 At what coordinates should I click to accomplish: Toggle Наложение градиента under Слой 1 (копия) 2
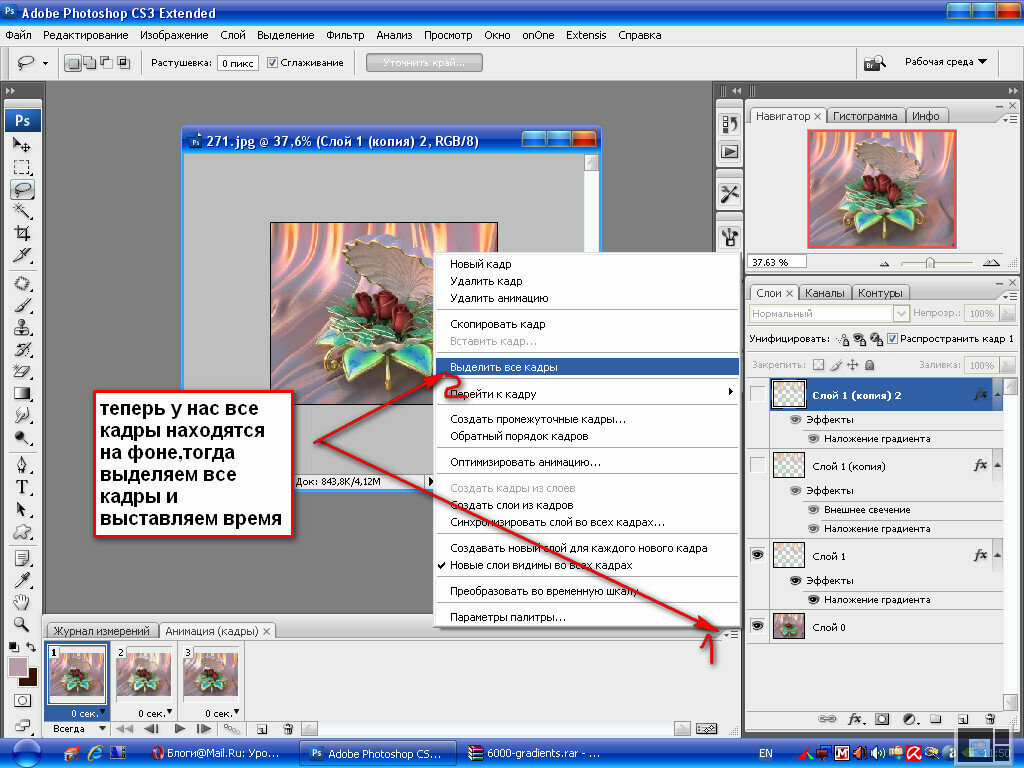click(x=814, y=438)
